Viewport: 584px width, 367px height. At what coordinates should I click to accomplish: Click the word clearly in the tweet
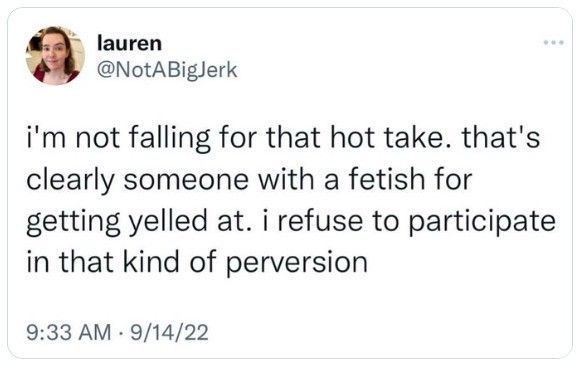click(70, 180)
